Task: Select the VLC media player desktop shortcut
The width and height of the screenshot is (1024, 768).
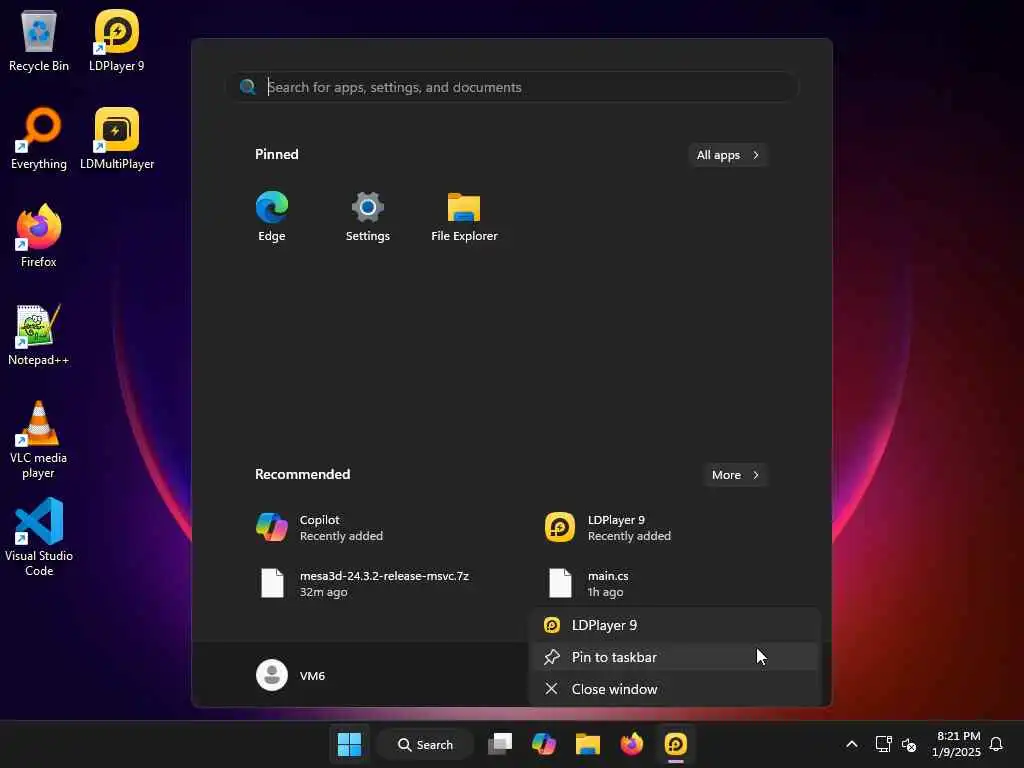Action: coord(39,440)
